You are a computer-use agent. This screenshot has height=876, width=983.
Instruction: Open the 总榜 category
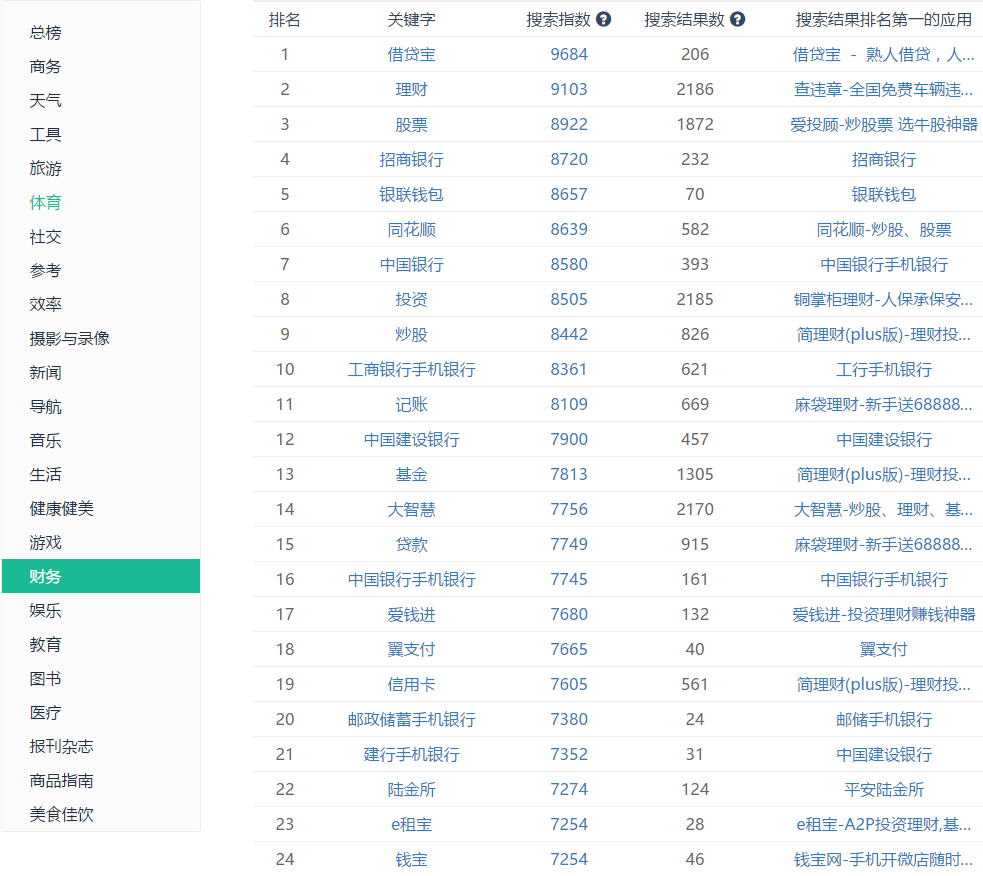(45, 33)
